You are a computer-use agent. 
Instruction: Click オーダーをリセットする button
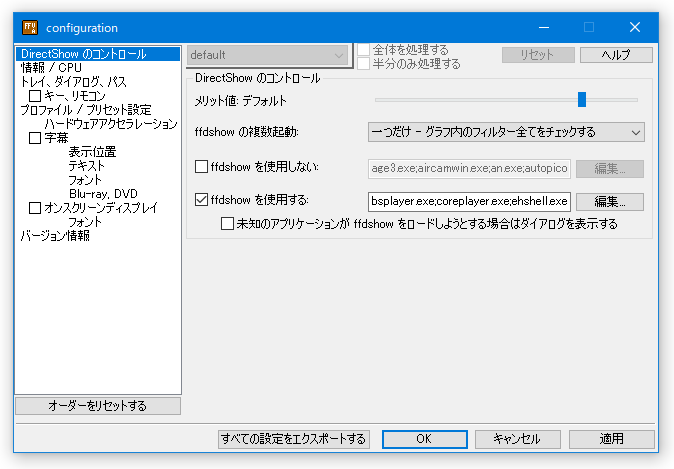coord(98,406)
